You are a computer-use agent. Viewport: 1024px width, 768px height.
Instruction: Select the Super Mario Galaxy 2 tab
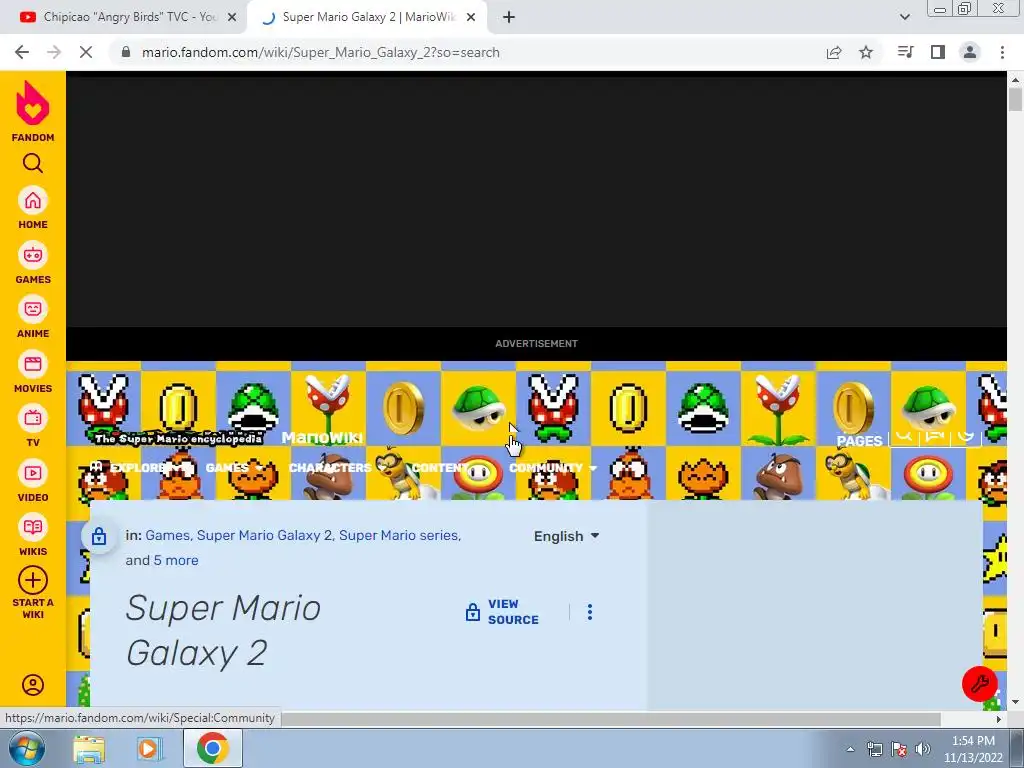(367, 18)
